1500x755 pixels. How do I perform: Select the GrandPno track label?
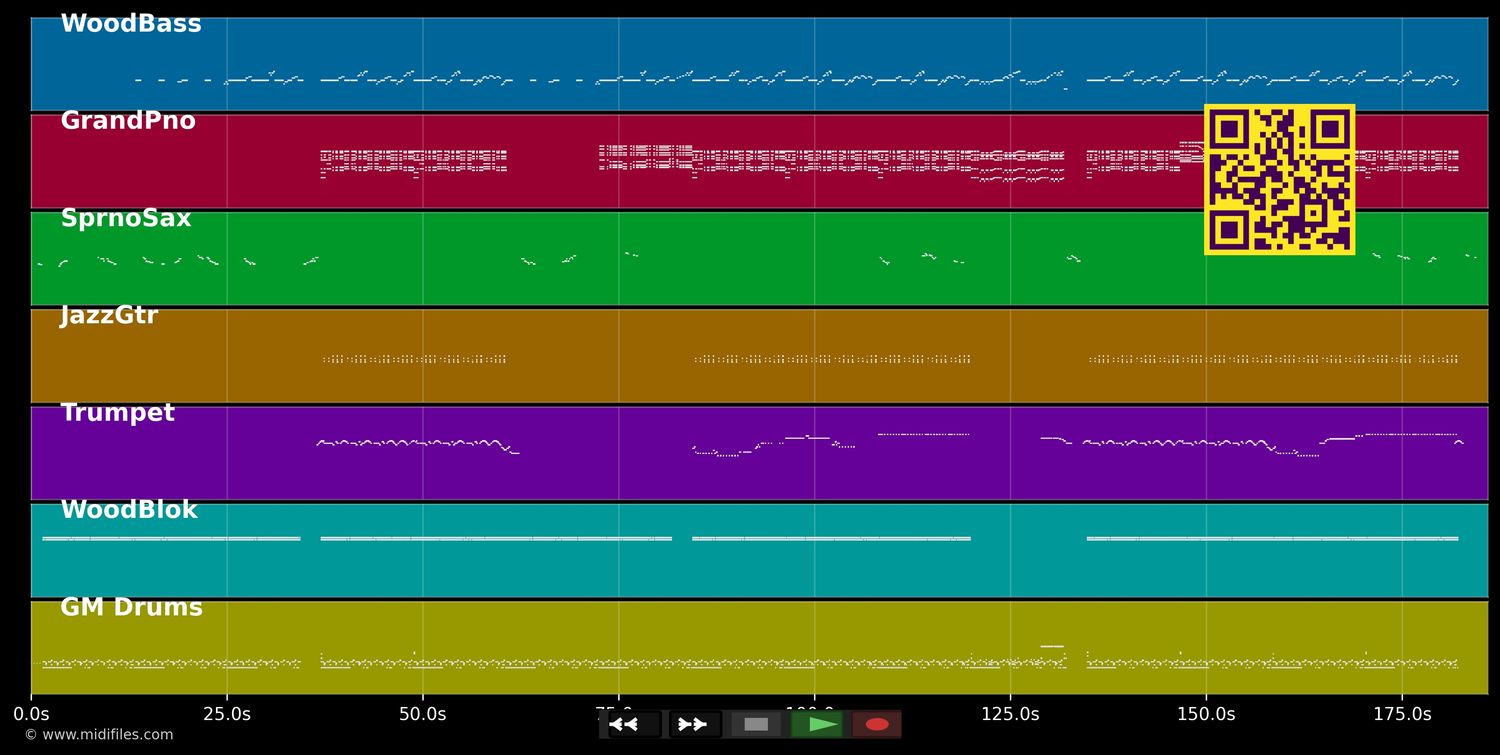128,122
